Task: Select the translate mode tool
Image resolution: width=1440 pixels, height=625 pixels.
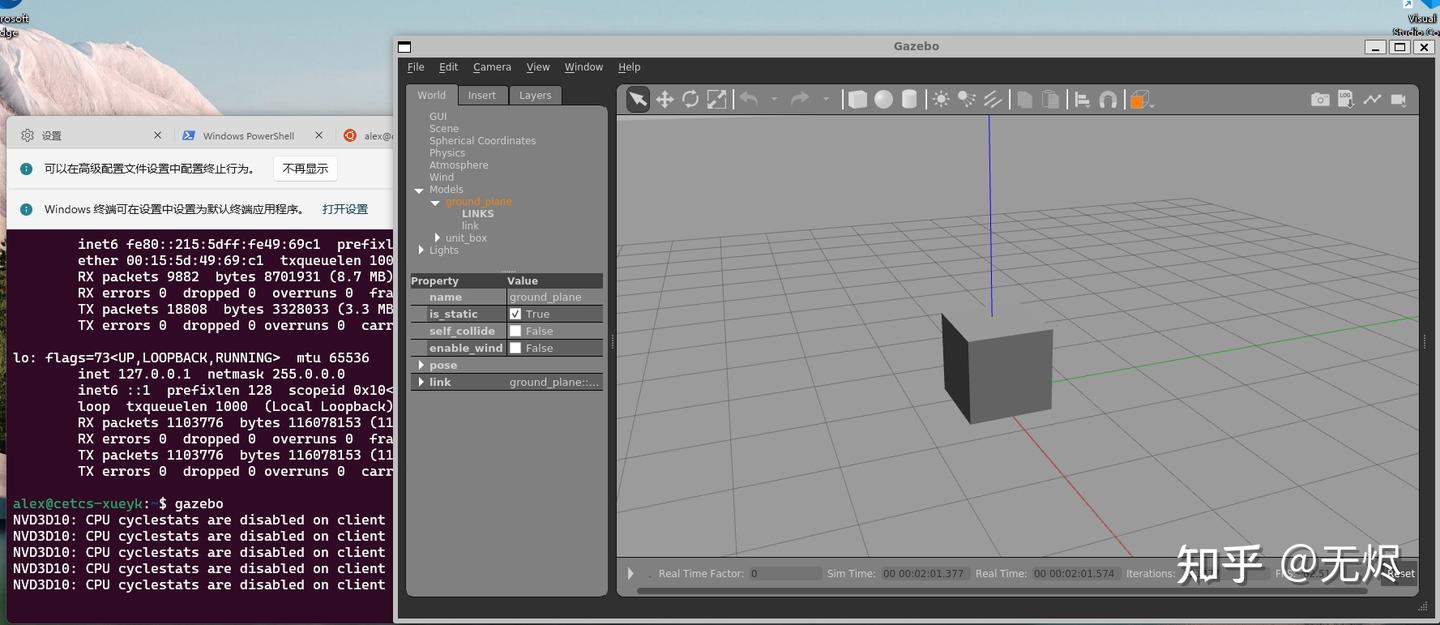Action: [x=664, y=99]
